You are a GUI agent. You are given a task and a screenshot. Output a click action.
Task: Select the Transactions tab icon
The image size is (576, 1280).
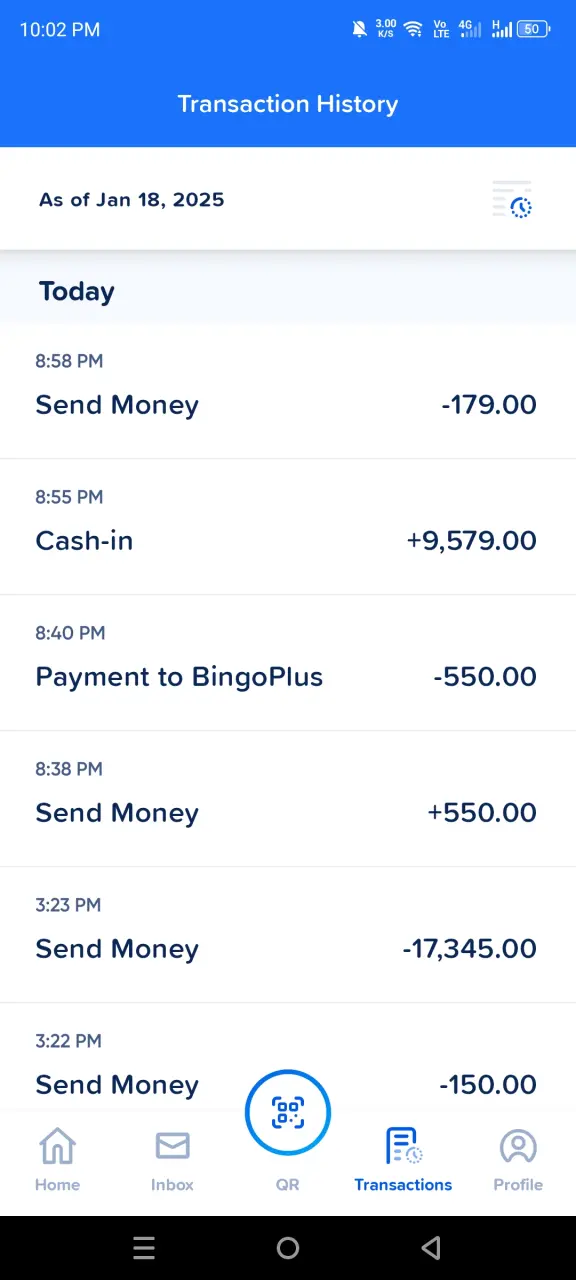click(x=403, y=1146)
